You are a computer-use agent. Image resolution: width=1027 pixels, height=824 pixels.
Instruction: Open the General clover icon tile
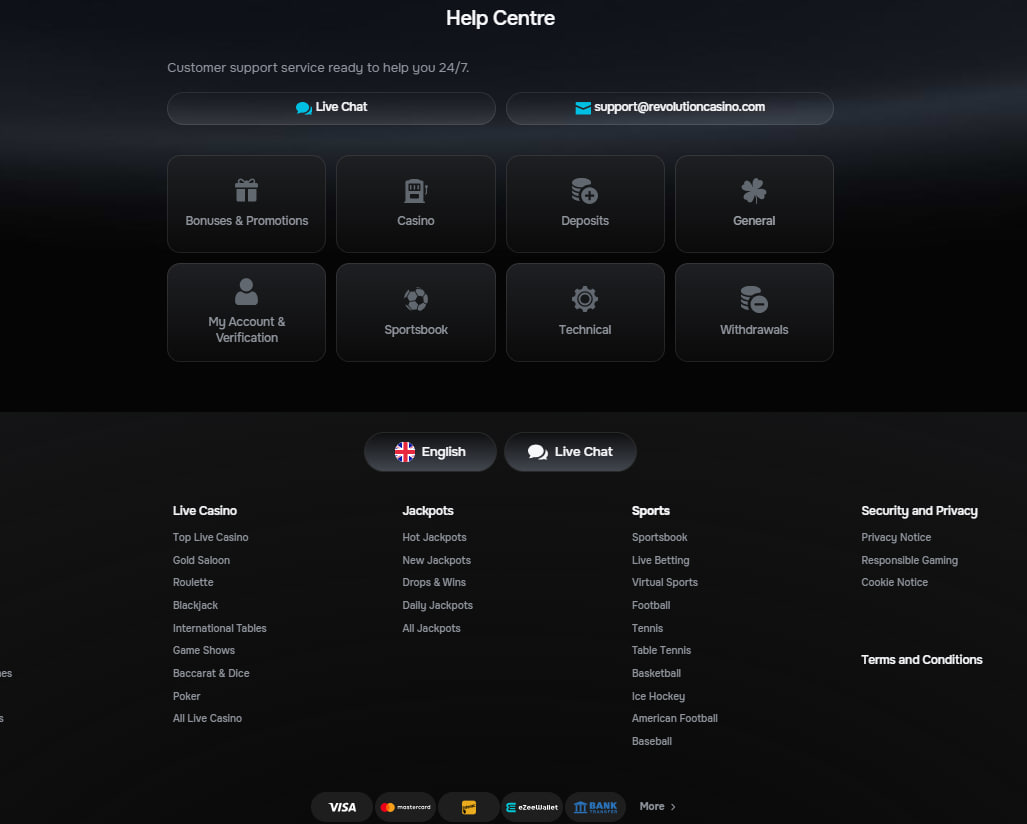coord(754,190)
